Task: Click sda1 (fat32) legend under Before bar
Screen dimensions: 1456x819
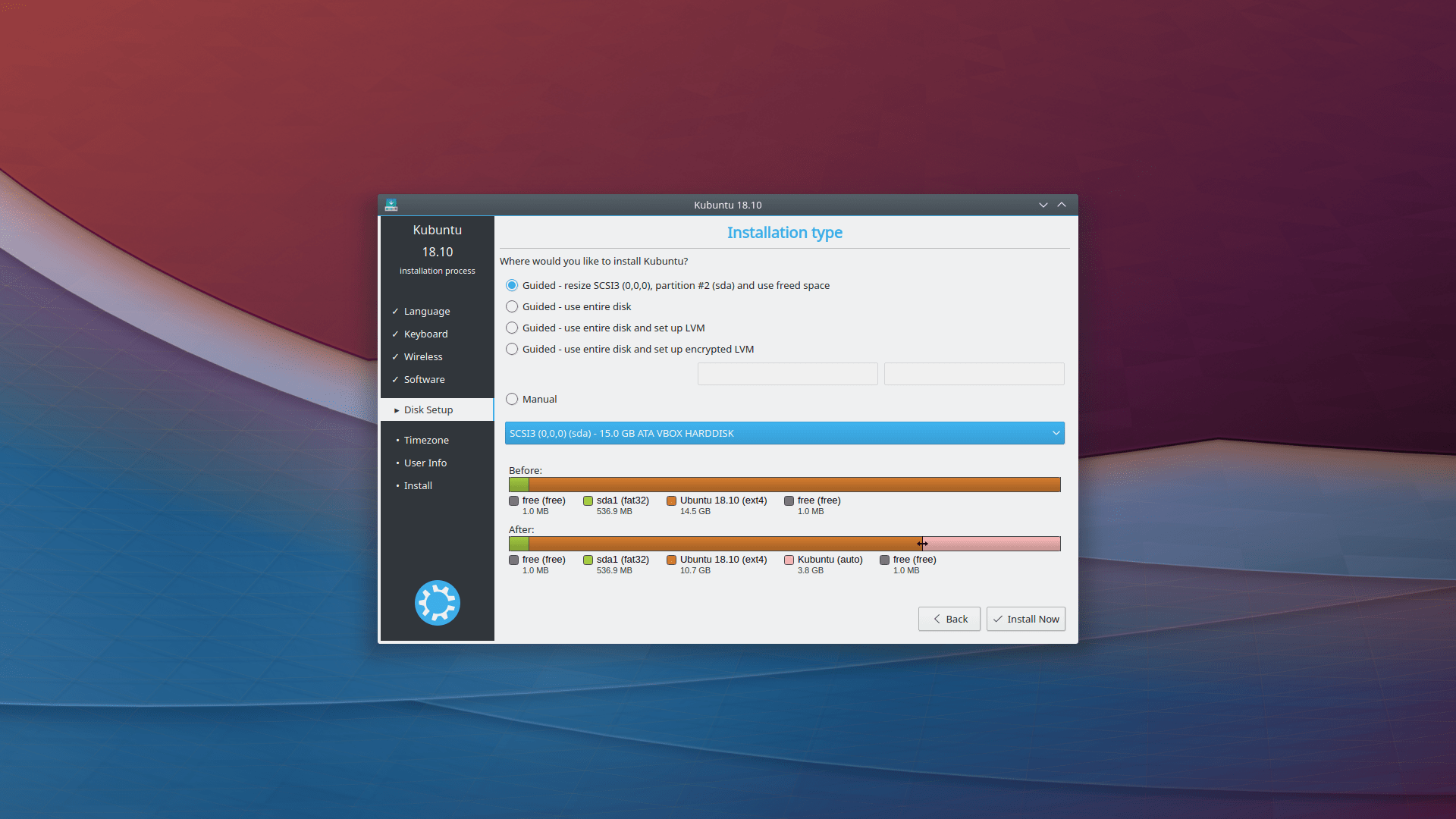Action: [617, 505]
